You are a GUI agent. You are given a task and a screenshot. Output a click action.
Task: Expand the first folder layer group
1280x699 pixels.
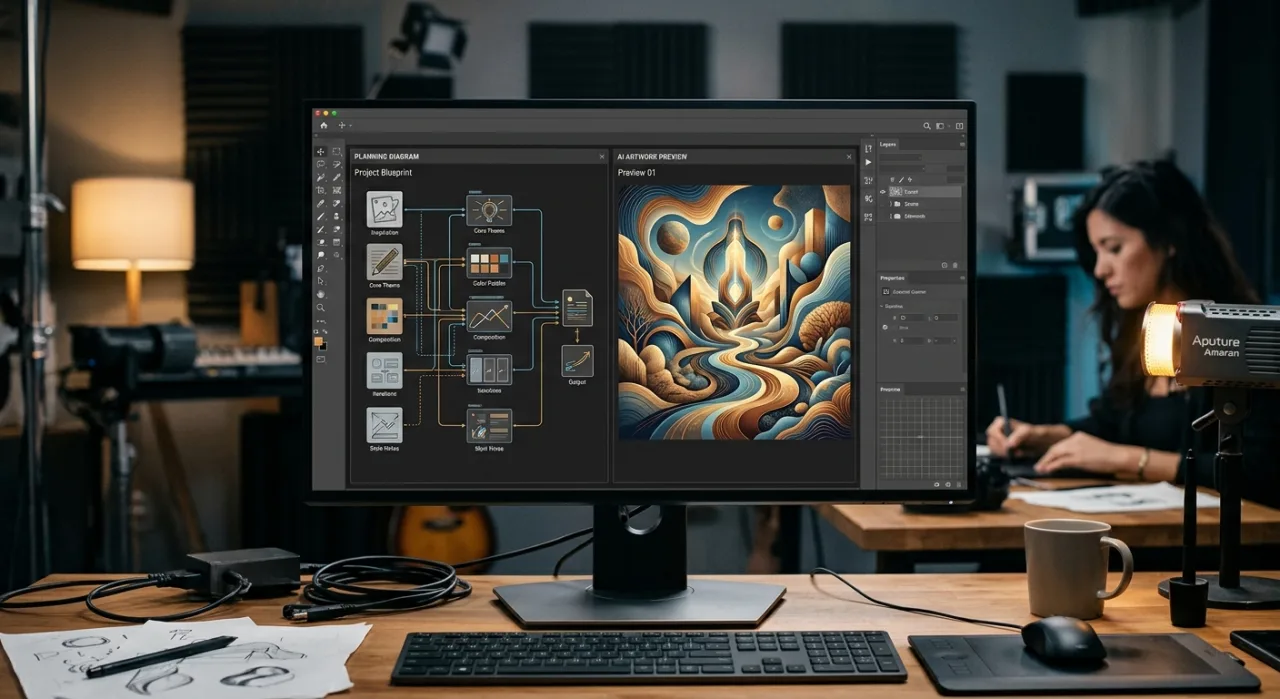tap(891, 204)
